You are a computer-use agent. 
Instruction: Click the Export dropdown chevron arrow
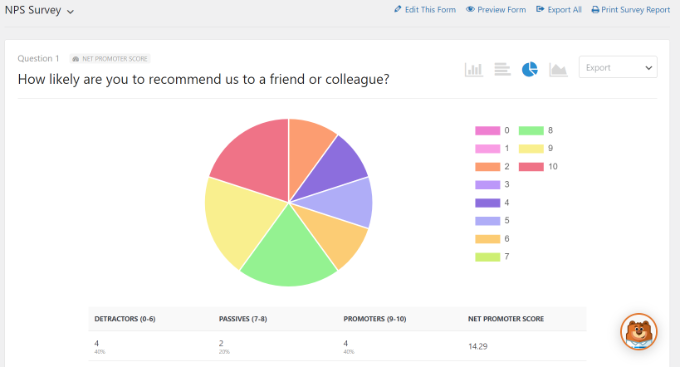648,68
